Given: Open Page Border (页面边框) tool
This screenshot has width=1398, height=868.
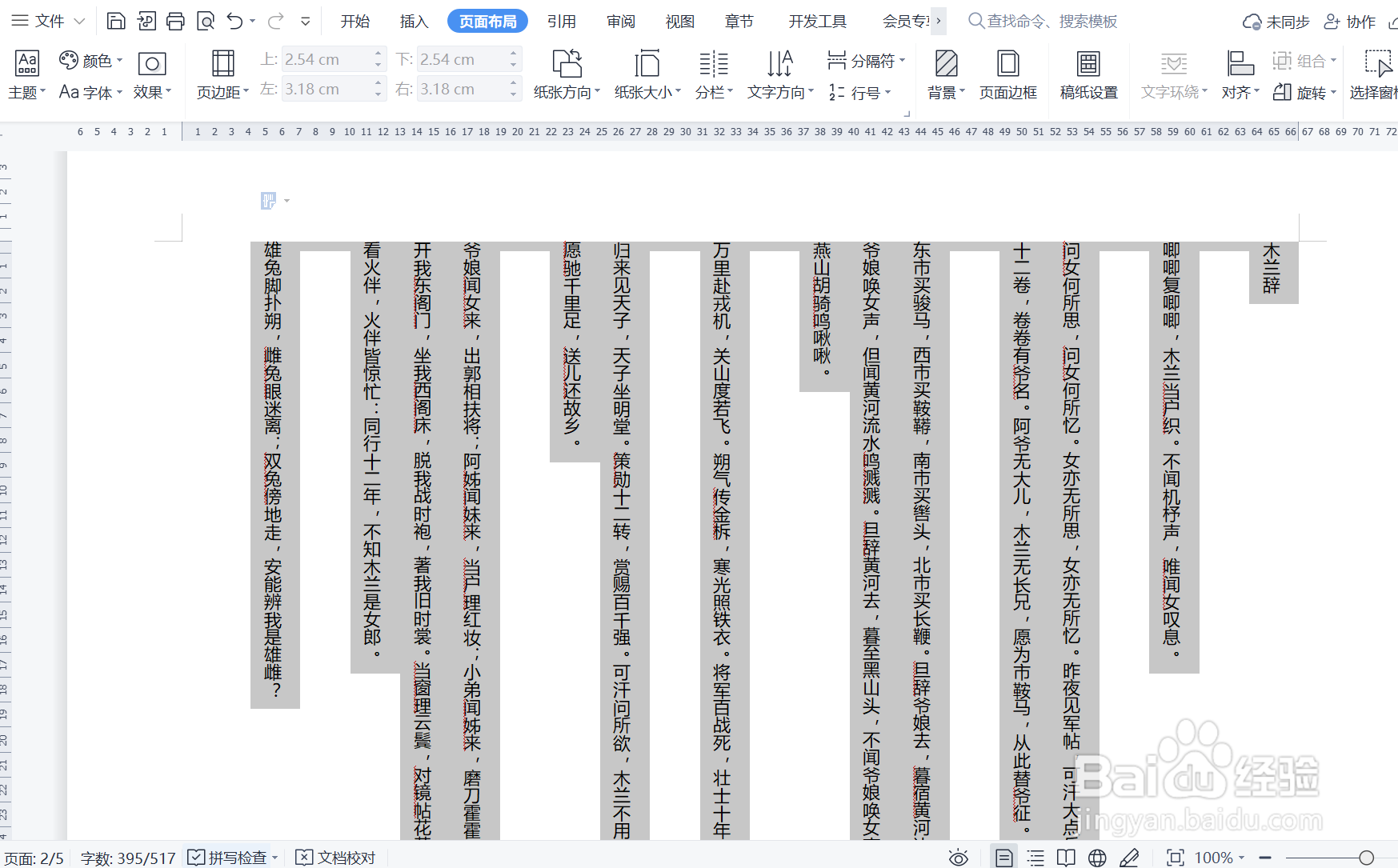Looking at the screenshot, I should [1008, 74].
